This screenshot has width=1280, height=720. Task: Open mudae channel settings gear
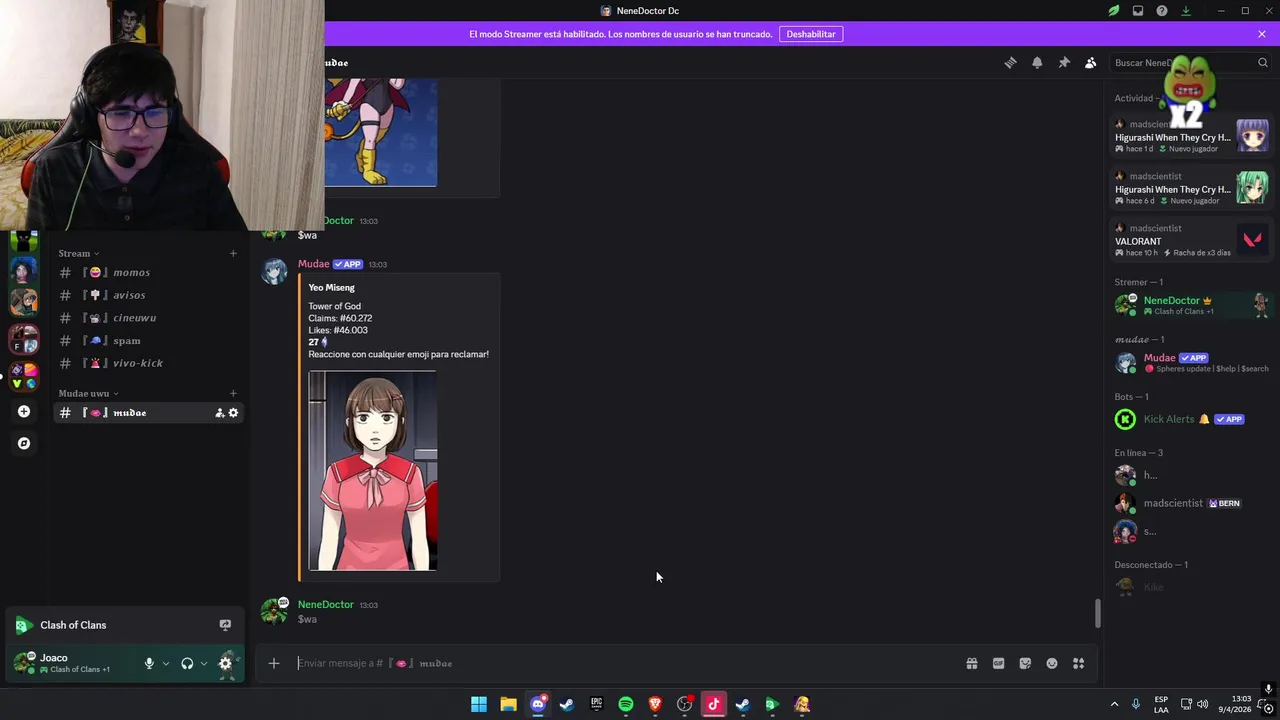point(234,413)
